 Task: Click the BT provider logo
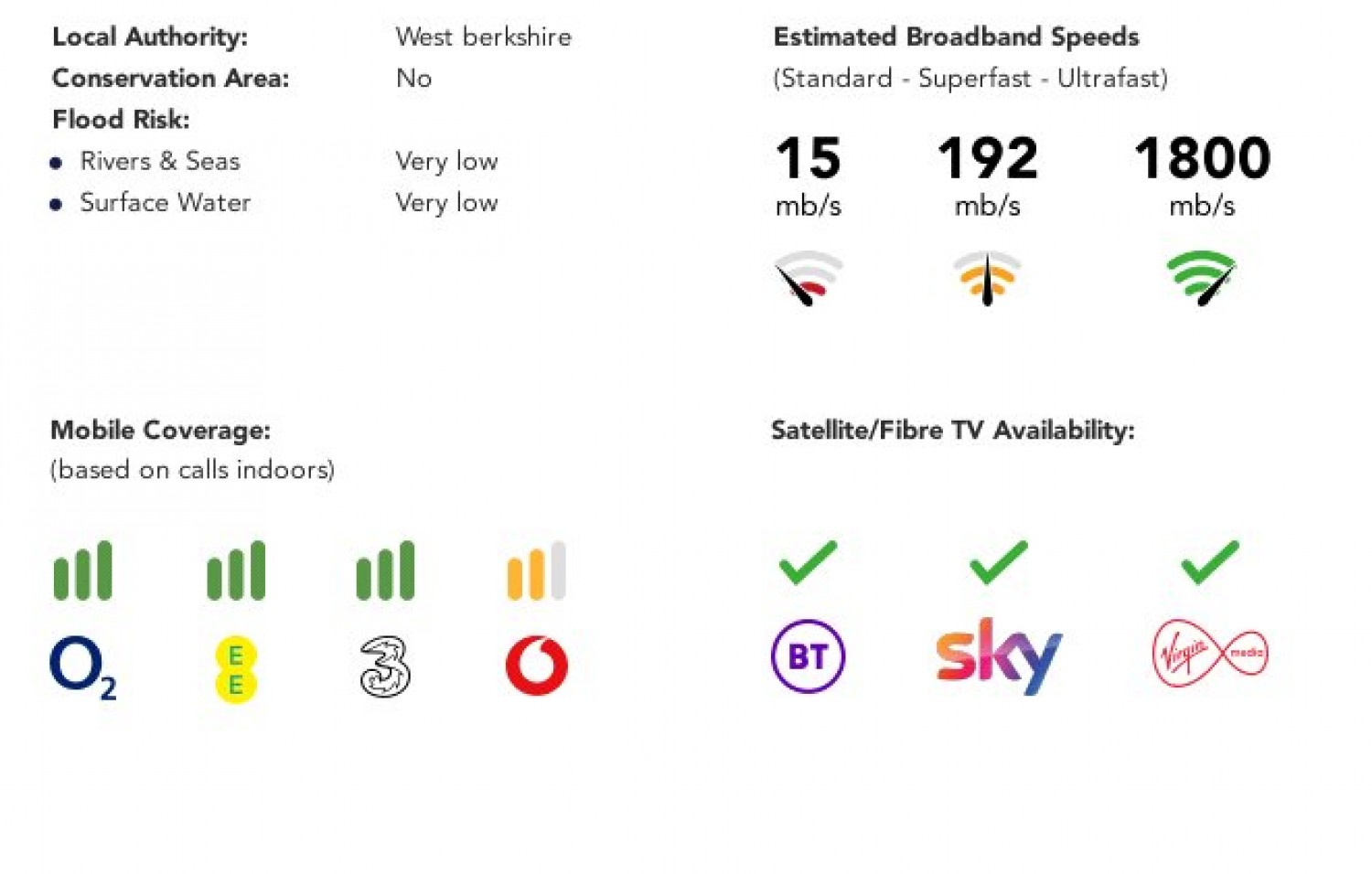(808, 656)
